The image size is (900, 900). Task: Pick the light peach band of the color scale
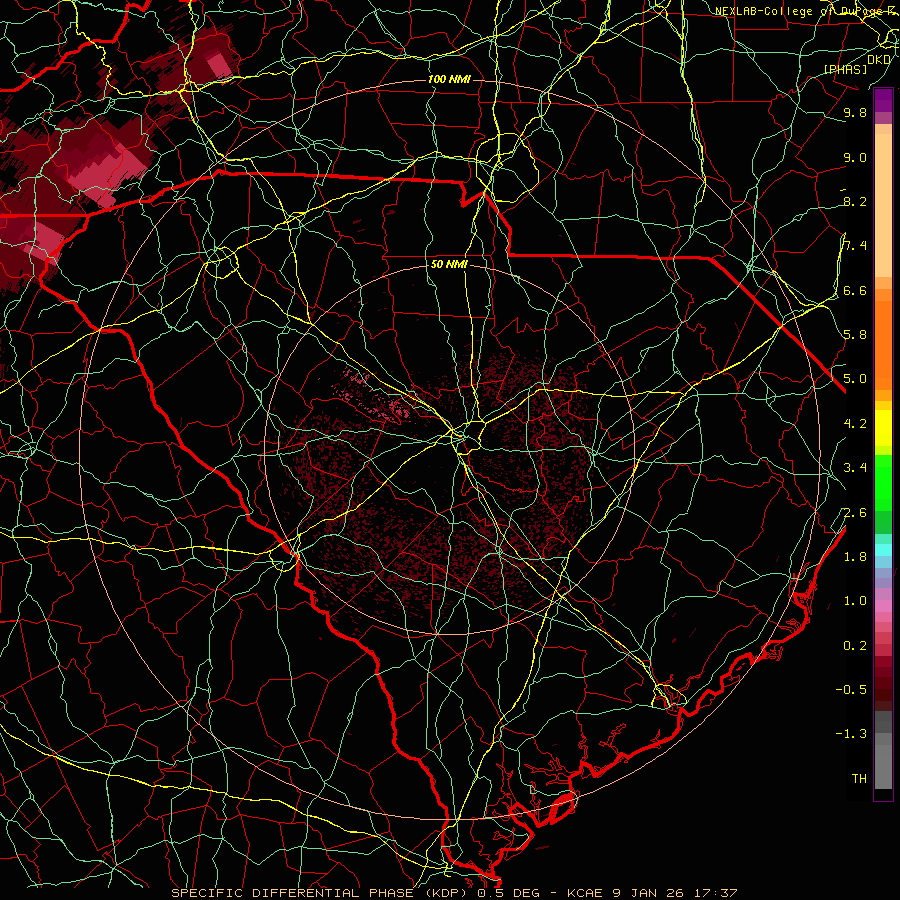coord(883,205)
